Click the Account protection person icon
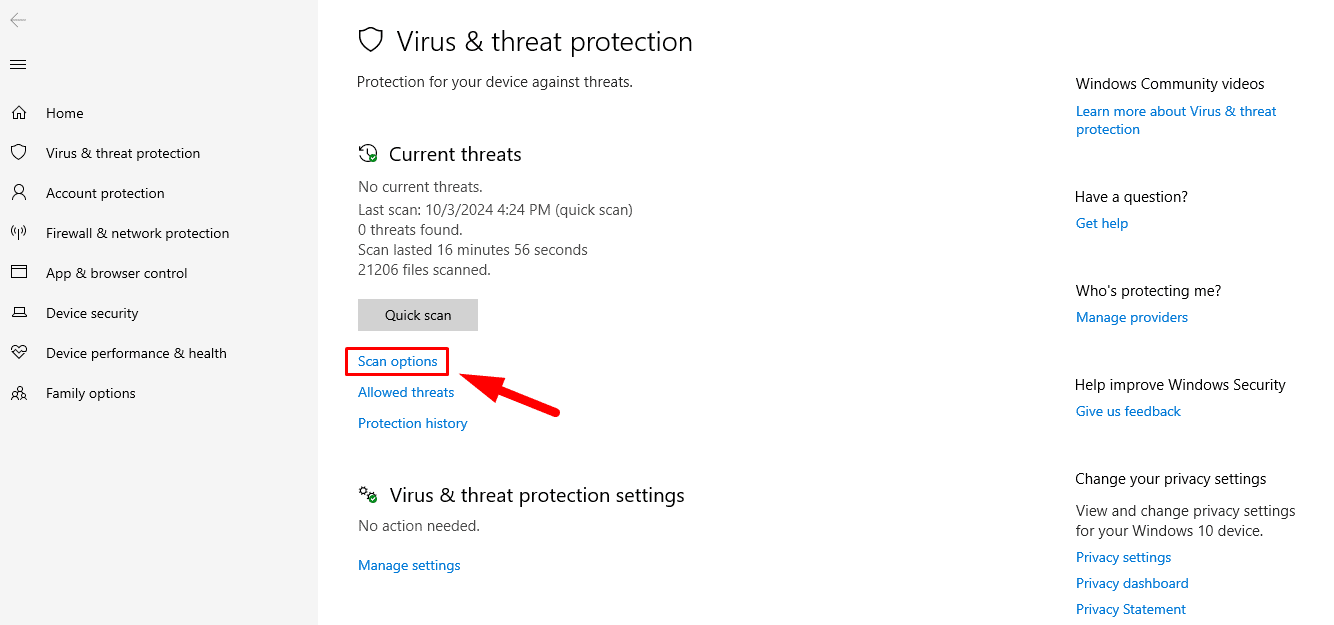The width and height of the screenshot is (1334, 625). (18, 192)
